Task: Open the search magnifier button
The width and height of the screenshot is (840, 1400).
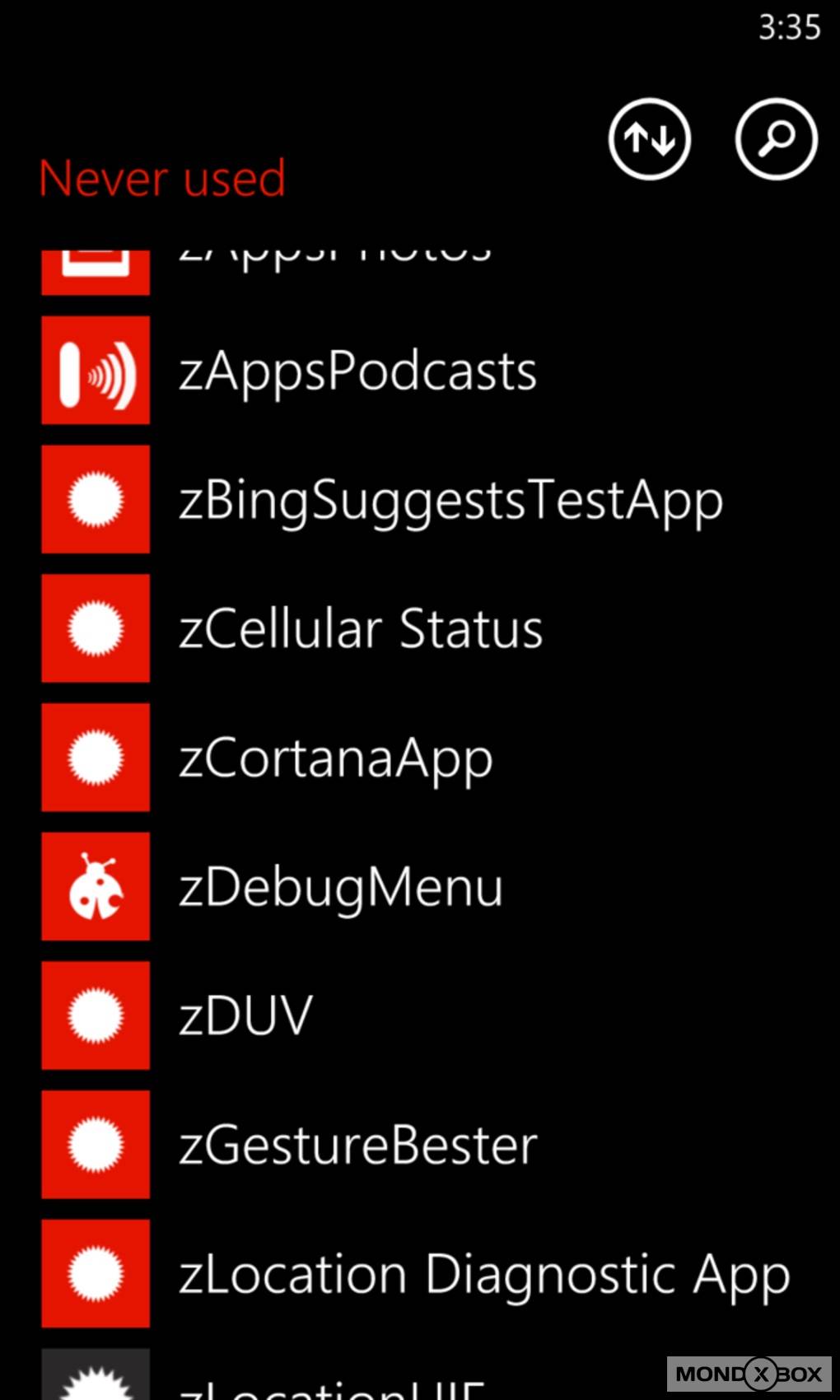Action: (776, 138)
